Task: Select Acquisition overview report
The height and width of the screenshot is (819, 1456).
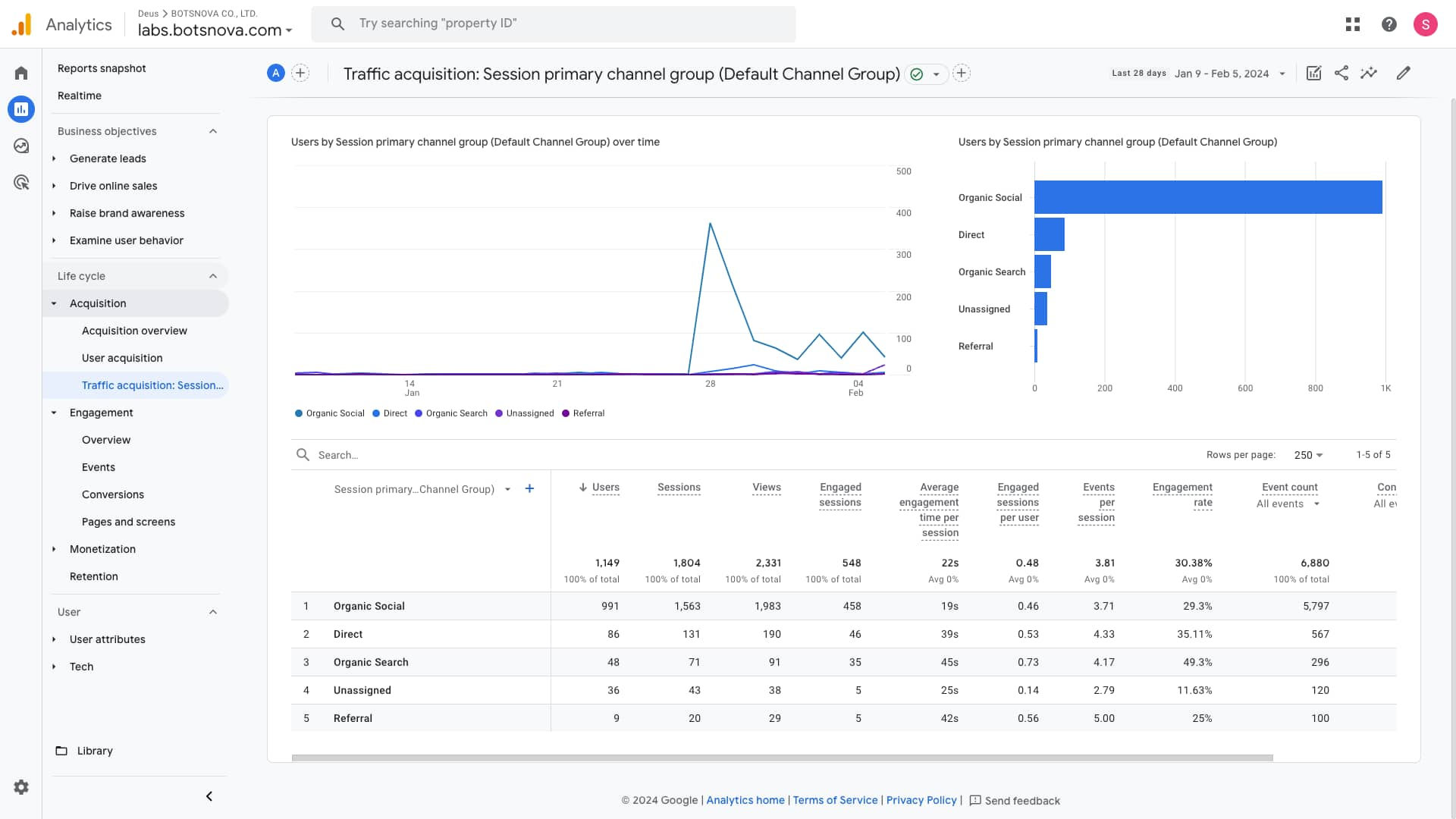Action: tap(134, 330)
